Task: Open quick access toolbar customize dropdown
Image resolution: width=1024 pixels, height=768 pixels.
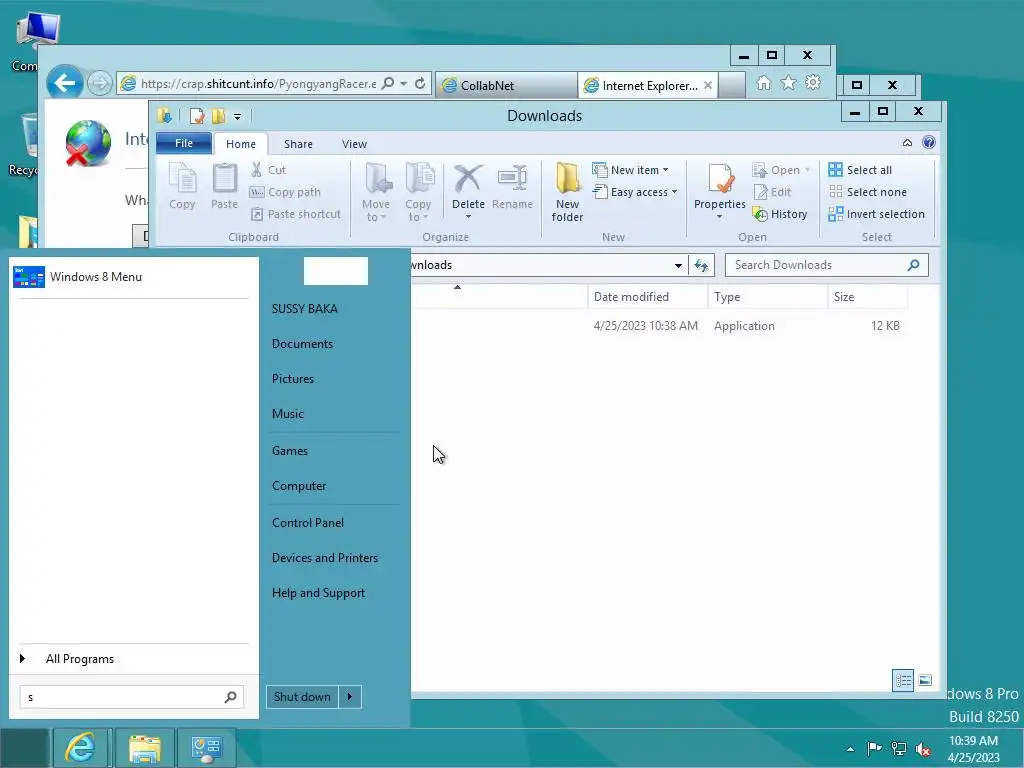Action: (x=238, y=116)
